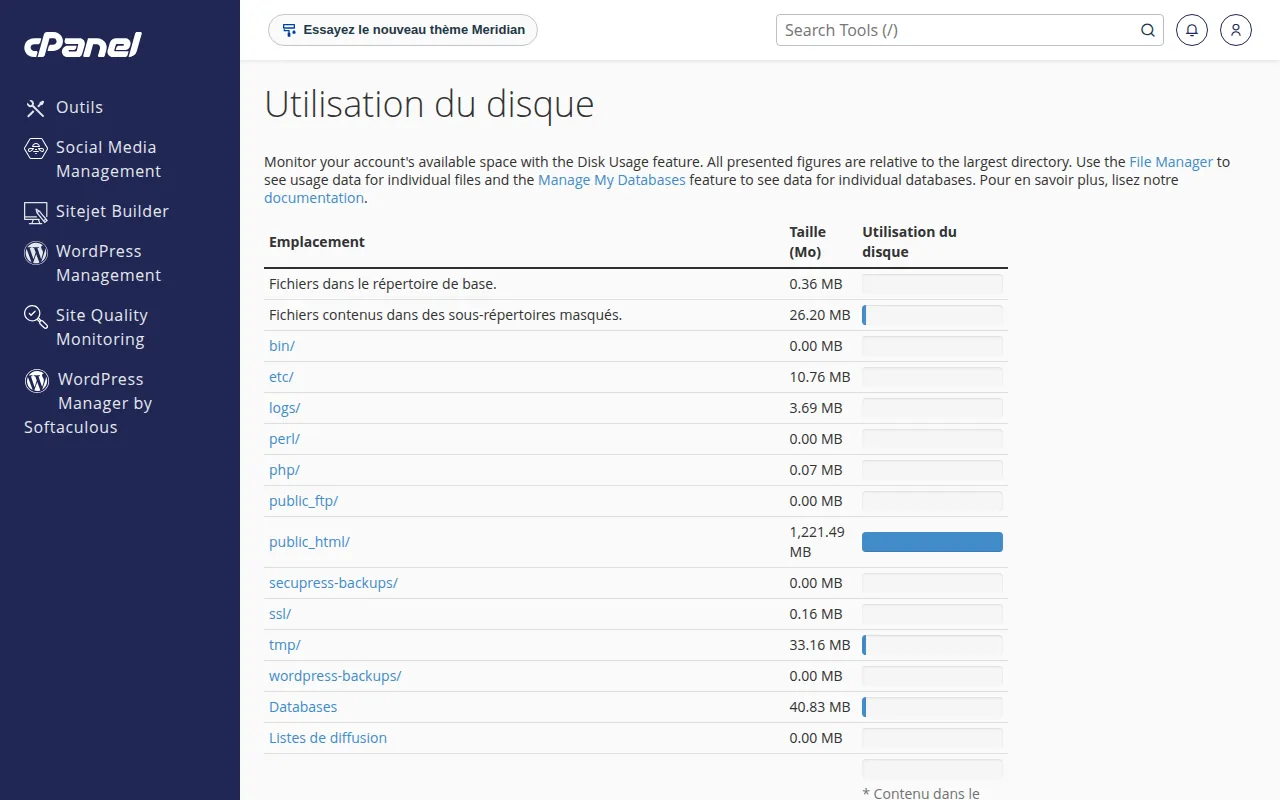
Task: Open the File Manager link
Action: pos(1171,162)
